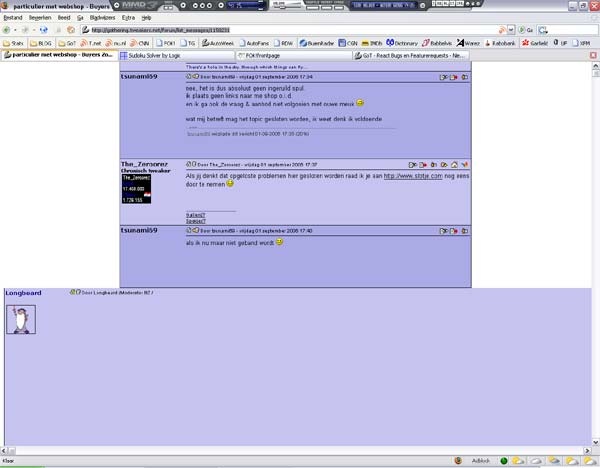
Task: Open the AutoWeek bookmark
Action: click(218, 43)
